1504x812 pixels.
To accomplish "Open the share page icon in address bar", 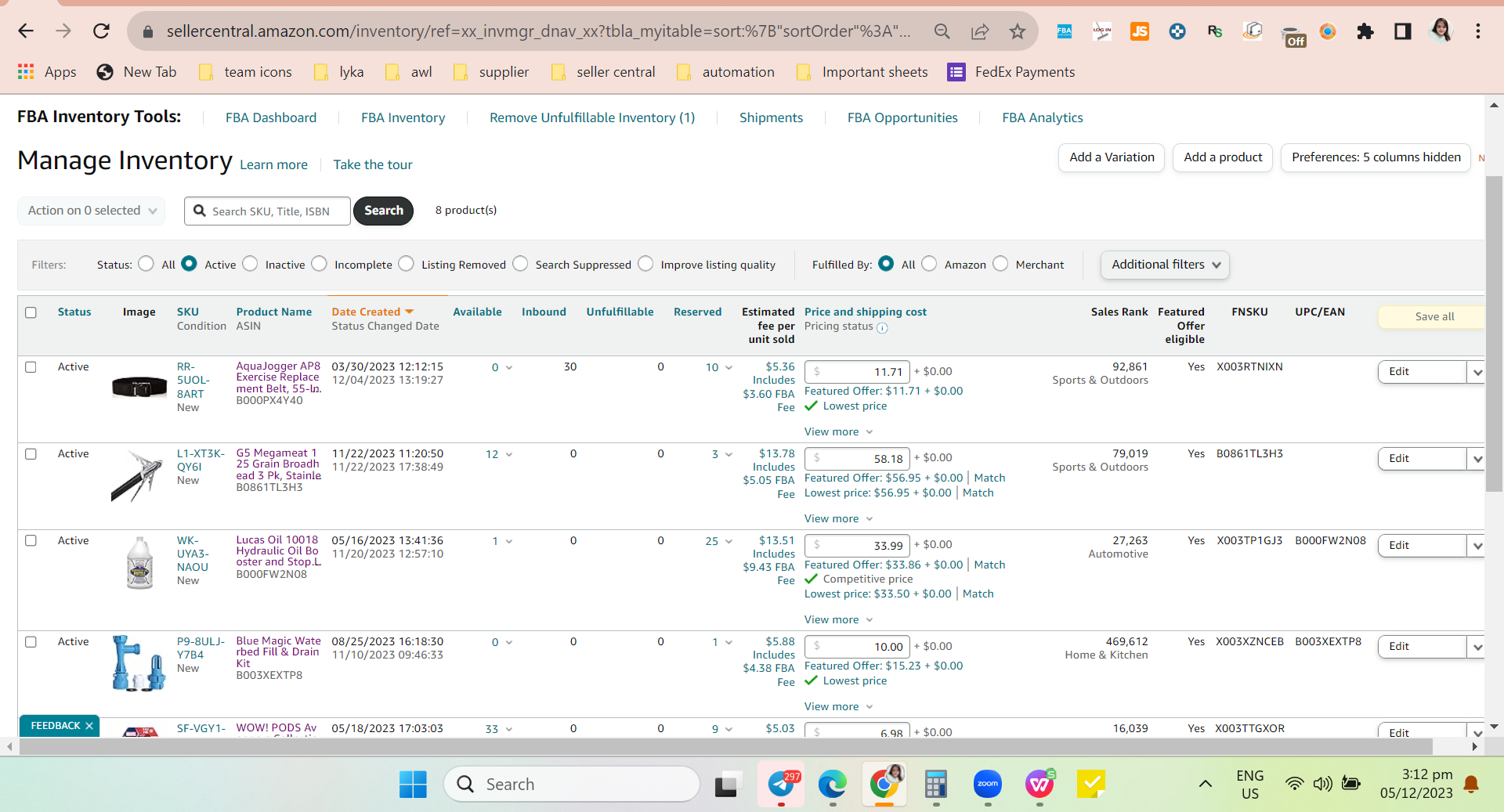I will pyautogui.click(x=980, y=31).
